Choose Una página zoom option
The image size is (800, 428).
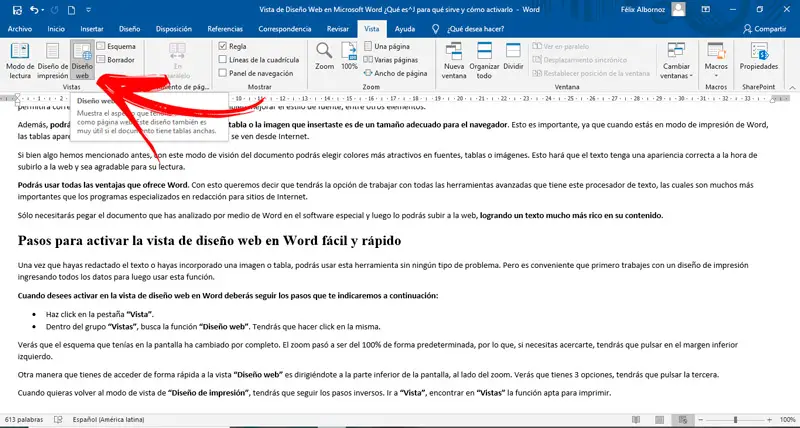point(386,46)
